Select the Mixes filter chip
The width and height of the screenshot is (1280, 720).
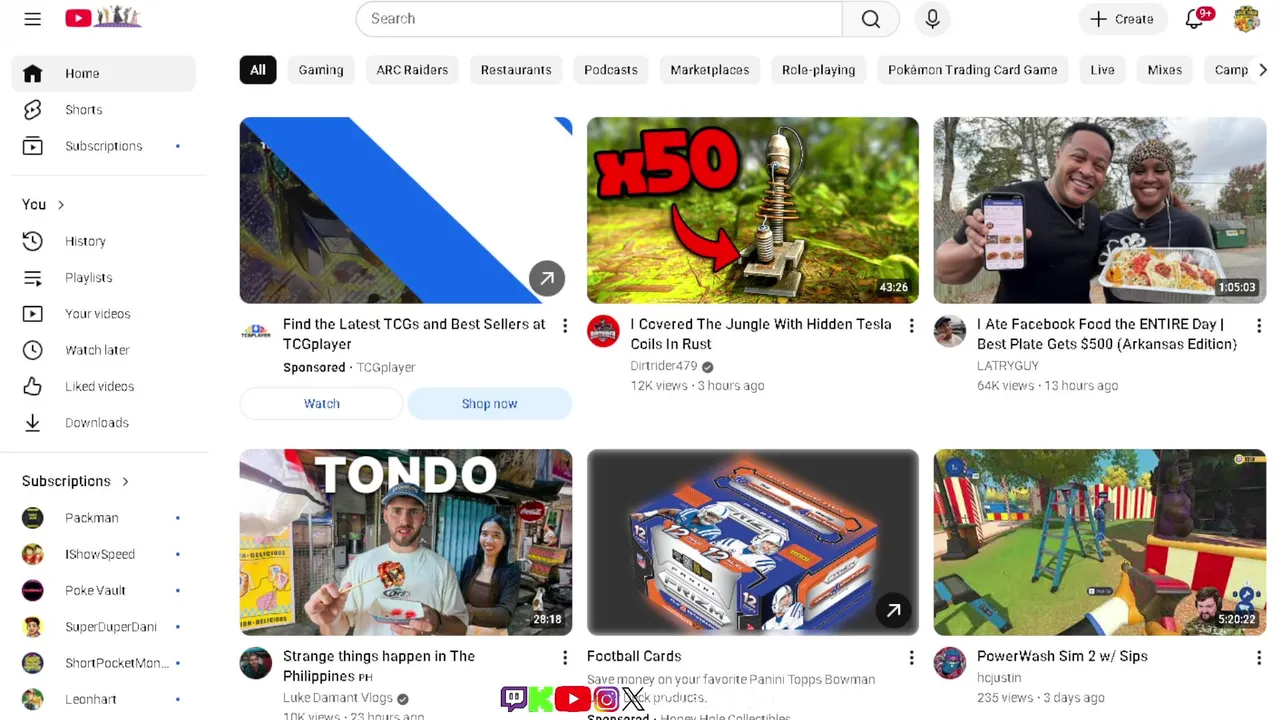point(1165,70)
